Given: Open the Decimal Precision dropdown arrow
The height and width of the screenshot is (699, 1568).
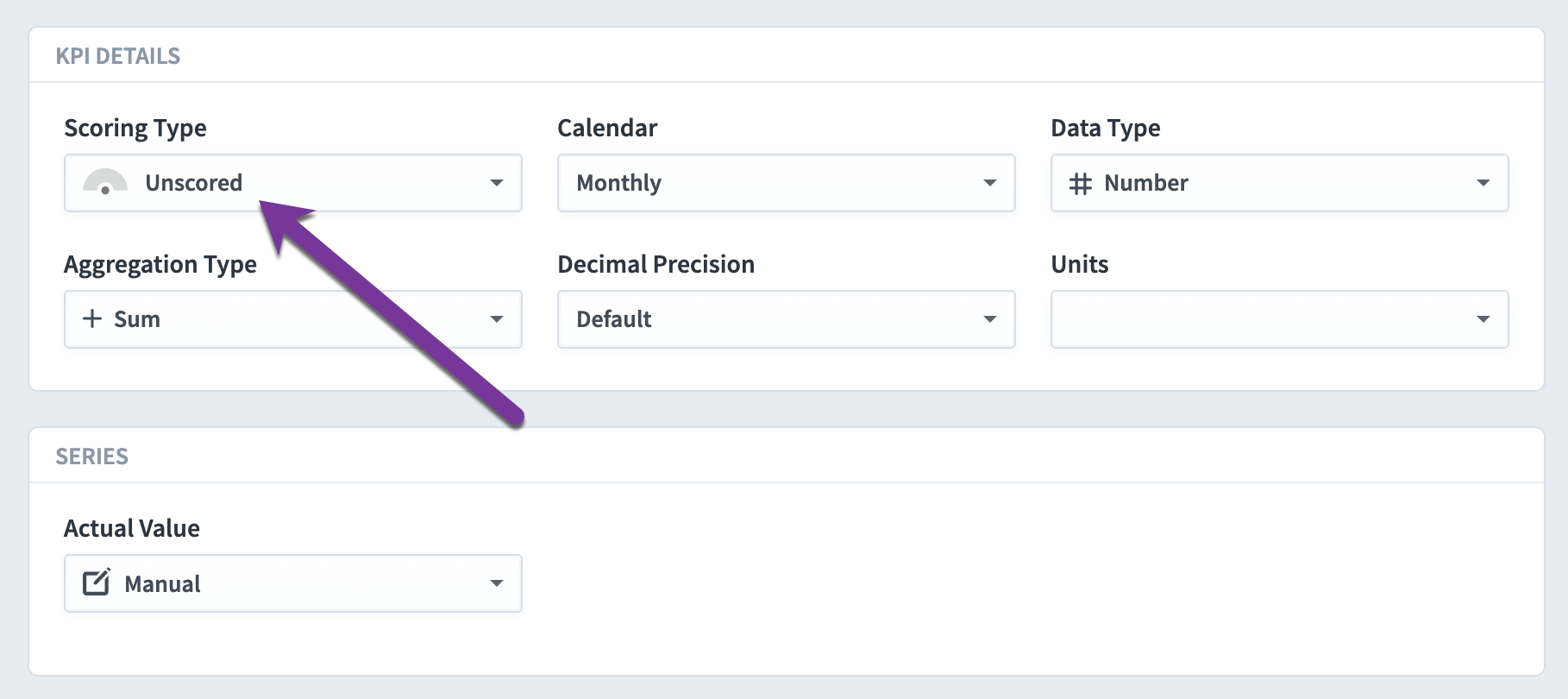Looking at the screenshot, I should point(990,319).
